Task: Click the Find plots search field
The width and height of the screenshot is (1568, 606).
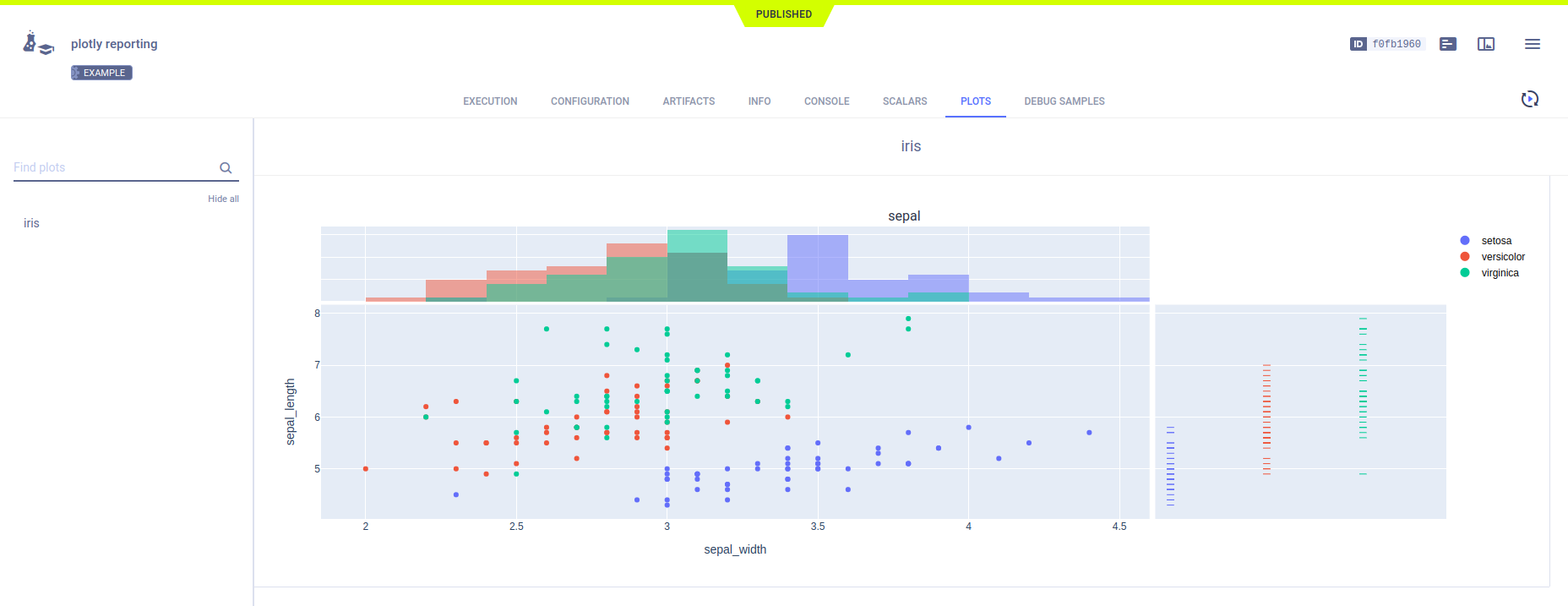Action: pyautogui.click(x=114, y=167)
